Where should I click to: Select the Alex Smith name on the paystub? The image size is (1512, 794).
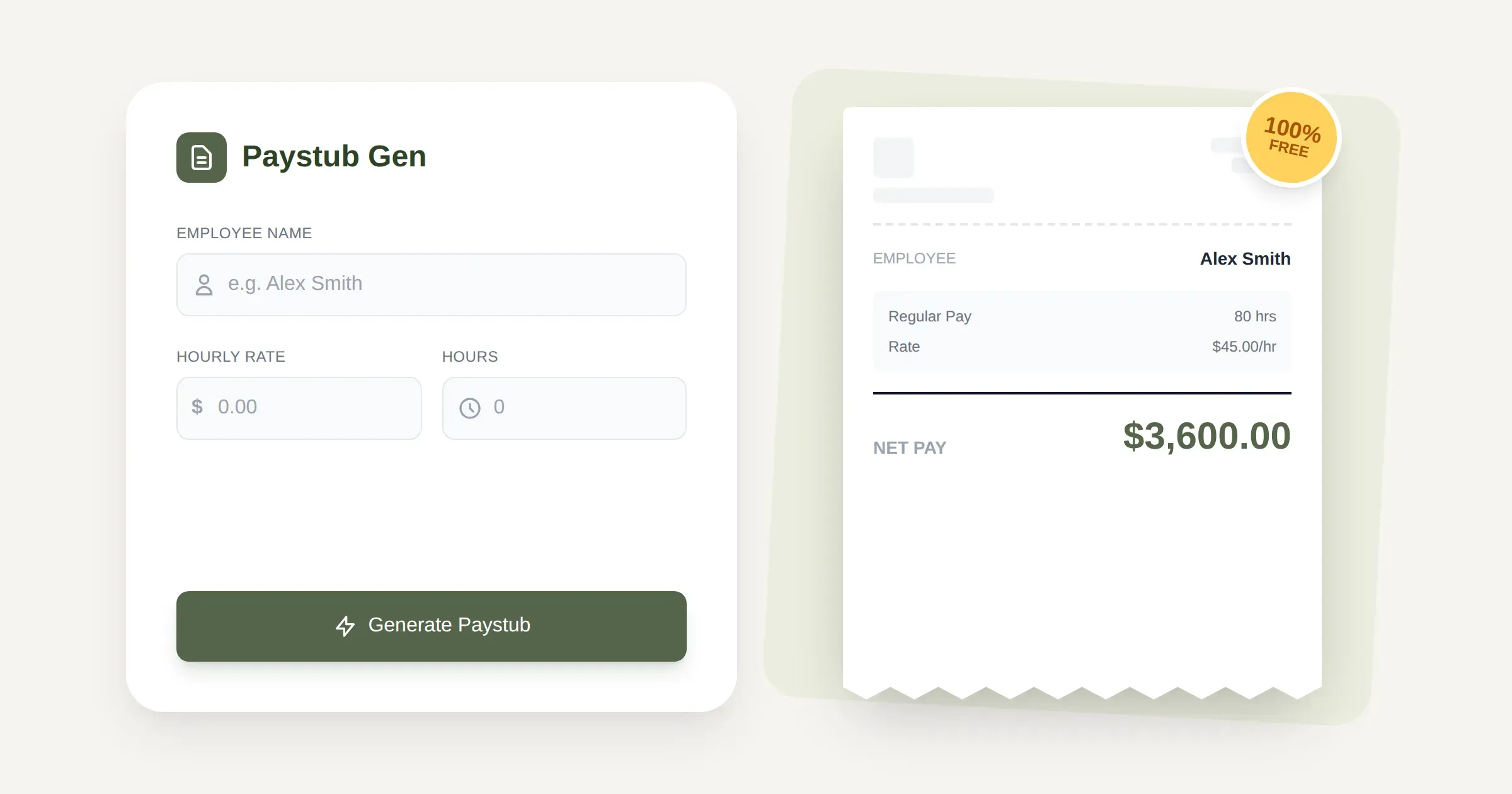[1244, 258]
